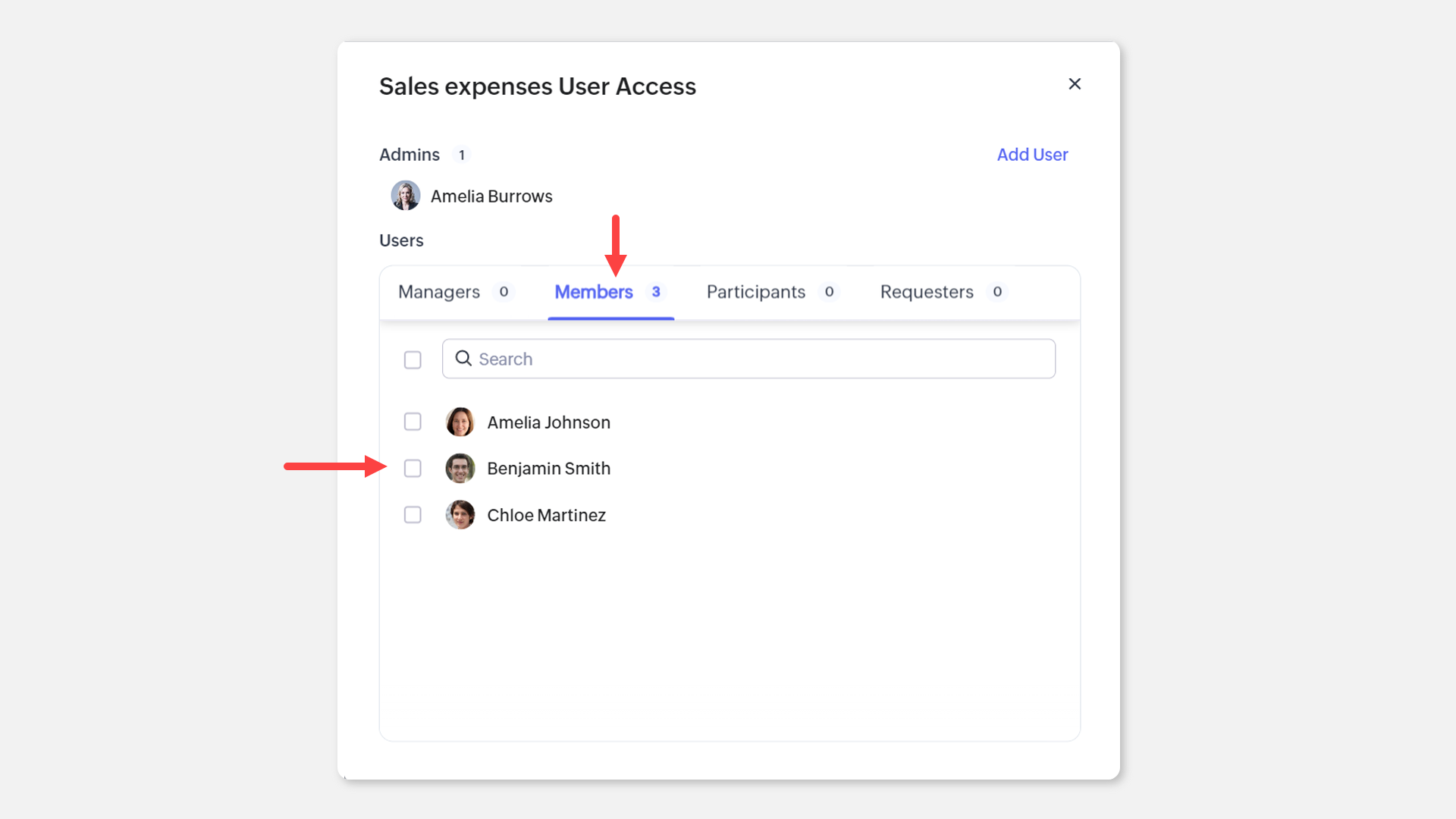This screenshot has height=819, width=1456.
Task: Switch to the Requesters tab
Action: tap(927, 292)
